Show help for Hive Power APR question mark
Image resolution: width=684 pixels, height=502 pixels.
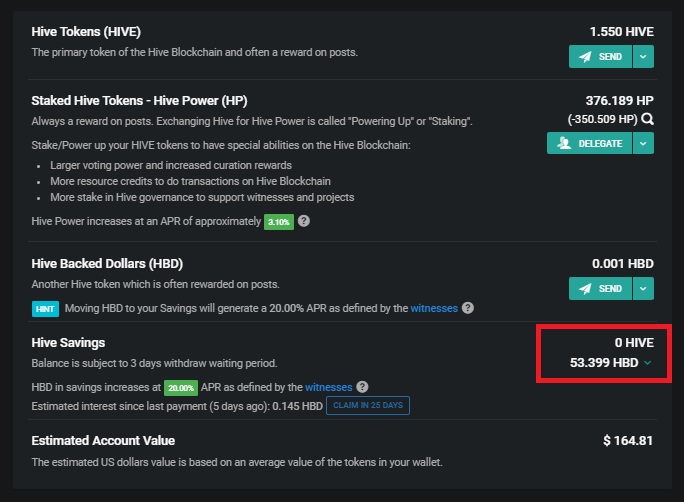304,221
